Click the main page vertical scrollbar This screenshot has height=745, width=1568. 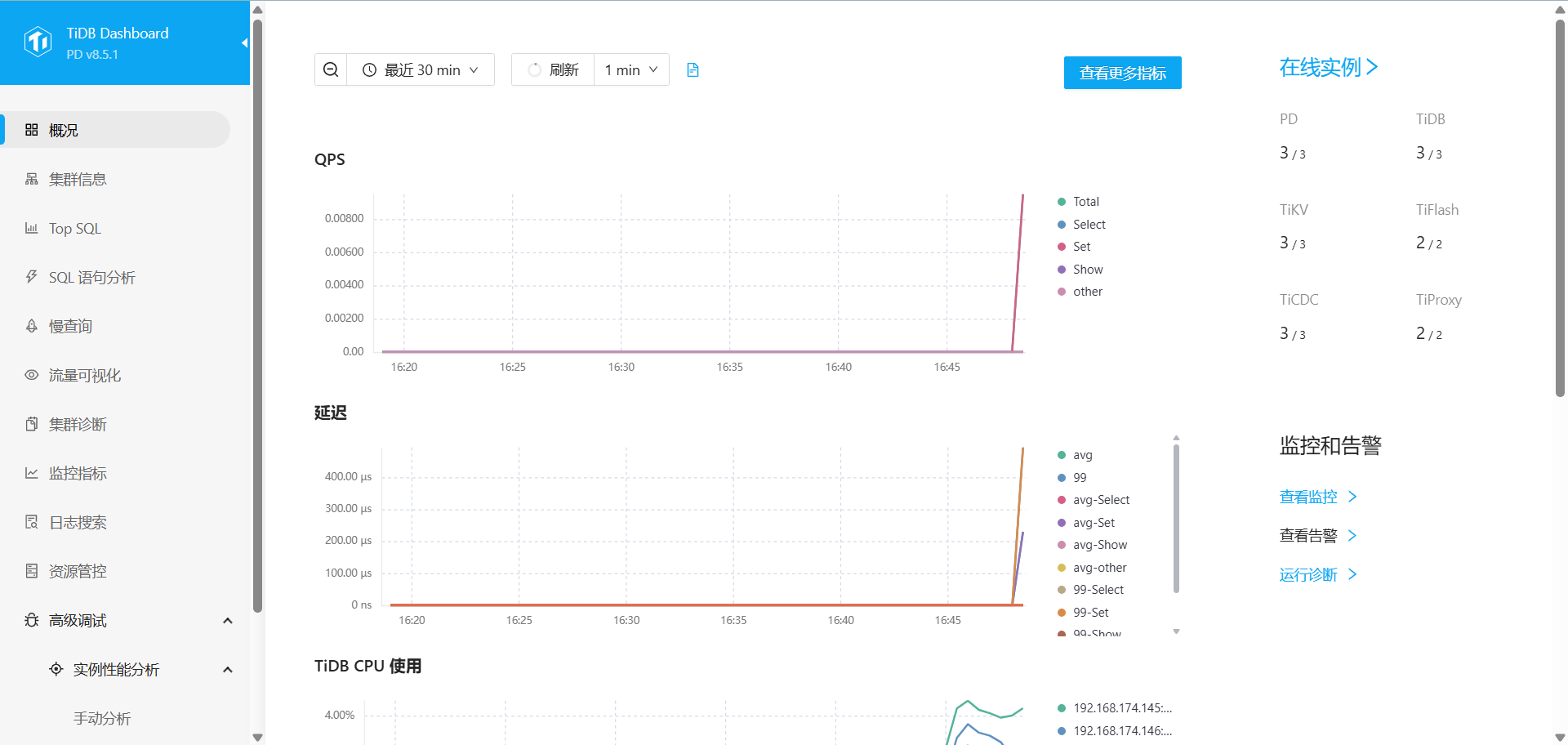click(x=1560, y=208)
